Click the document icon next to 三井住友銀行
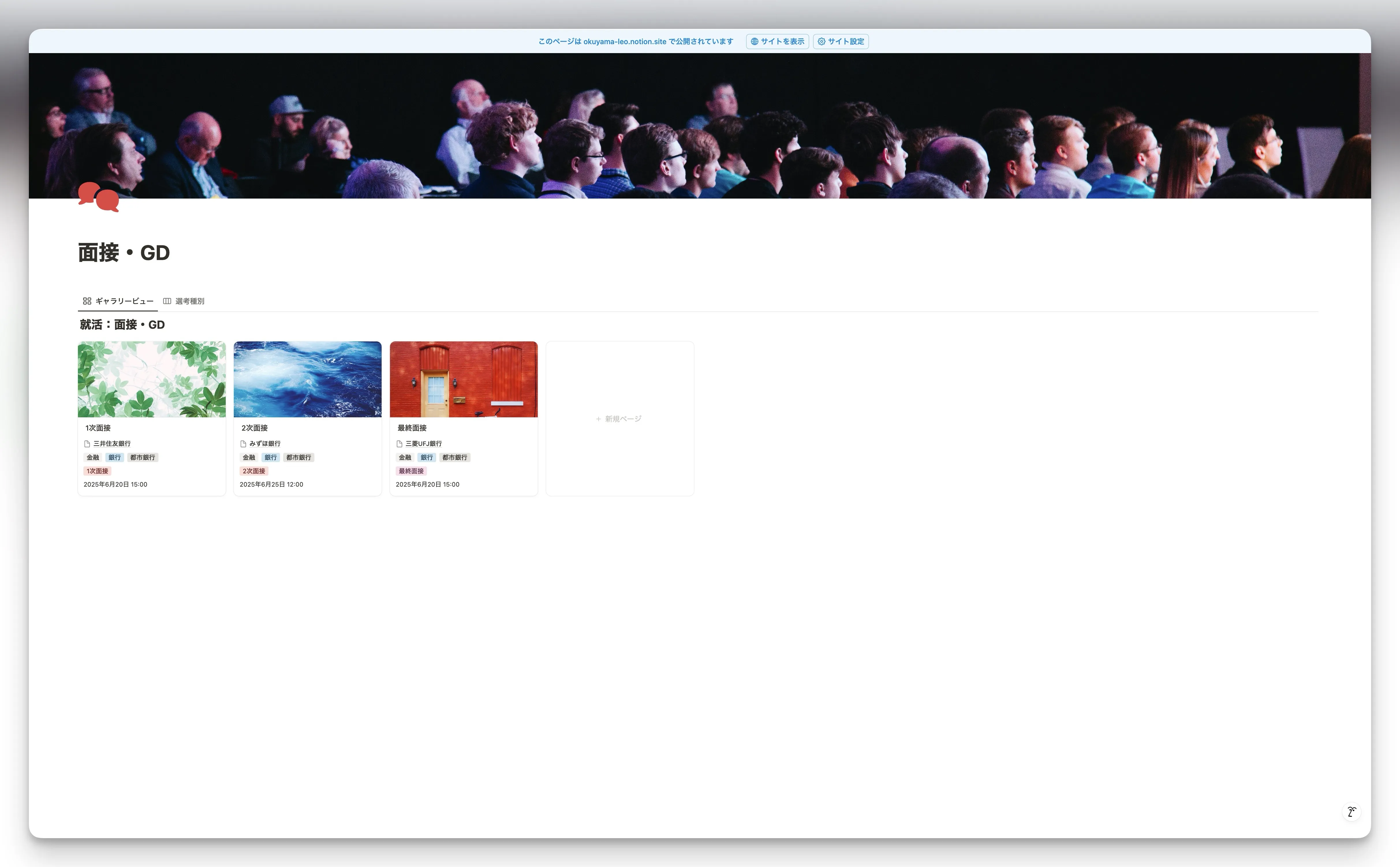Image resolution: width=1400 pixels, height=867 pixels. point(87,443)
